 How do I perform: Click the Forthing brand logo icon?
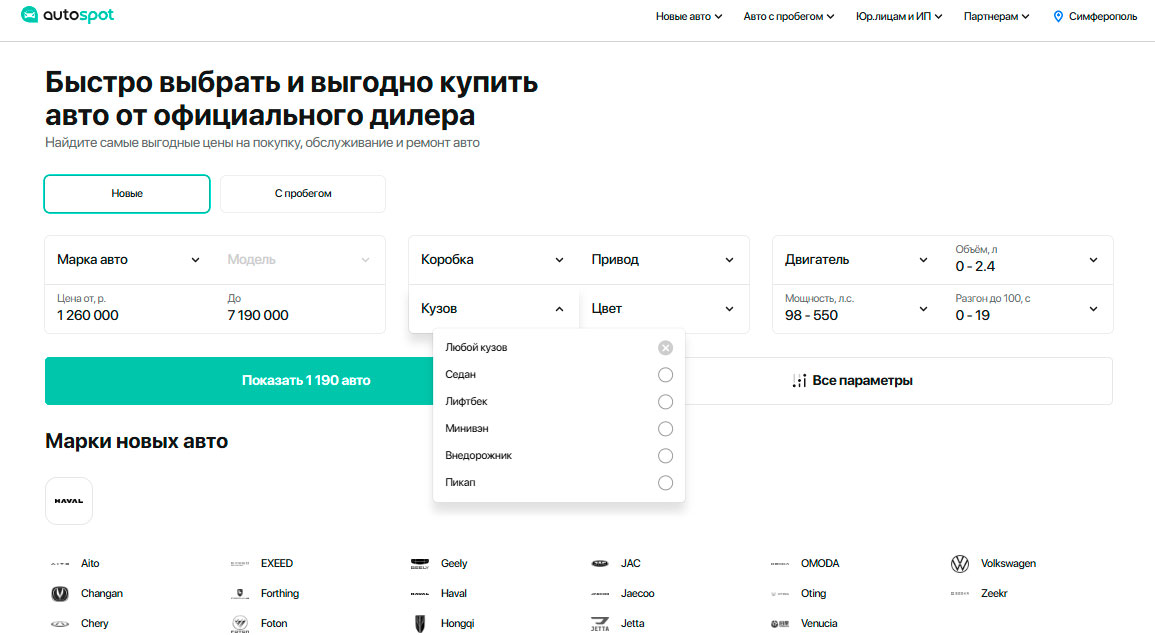click(239, 594)
